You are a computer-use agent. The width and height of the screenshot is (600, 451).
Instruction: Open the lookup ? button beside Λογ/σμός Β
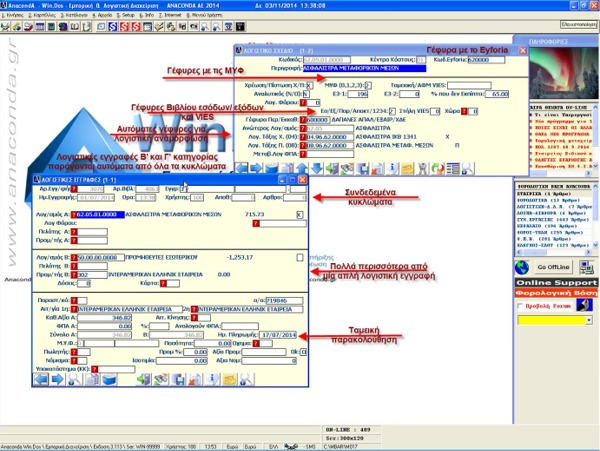coord(74,257)
